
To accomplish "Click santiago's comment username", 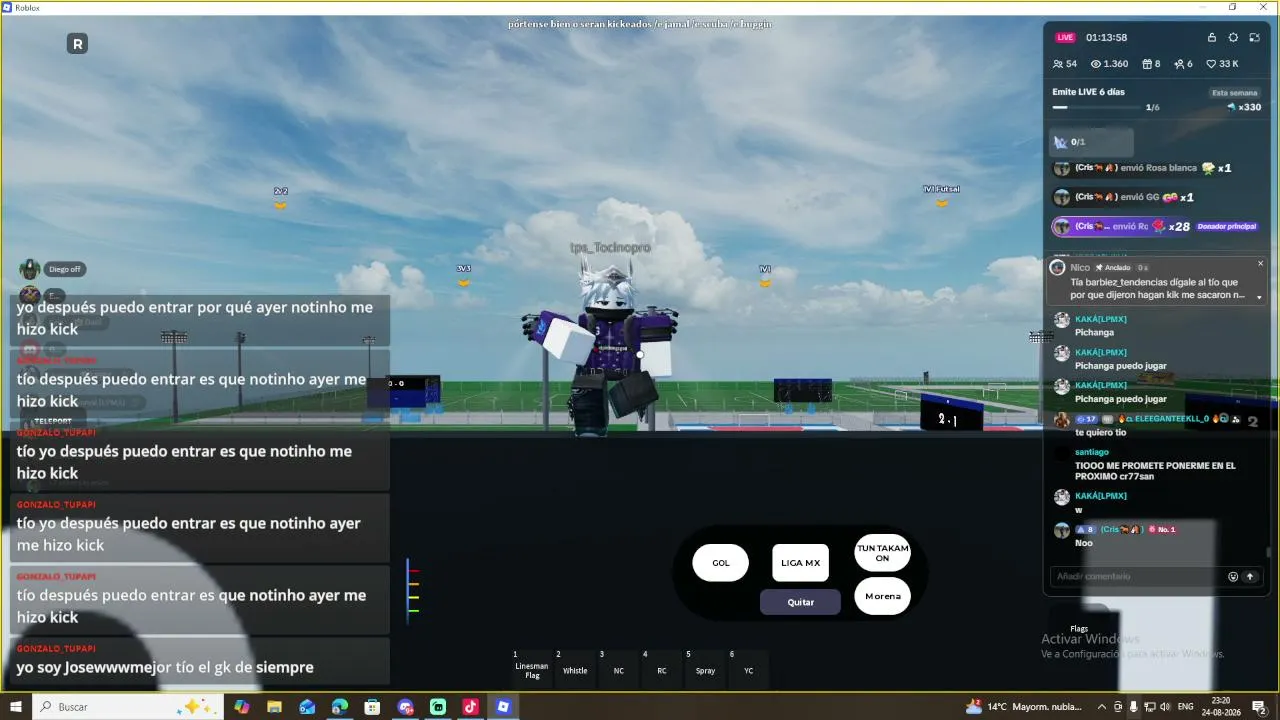I will click(x=1091, y=452).
